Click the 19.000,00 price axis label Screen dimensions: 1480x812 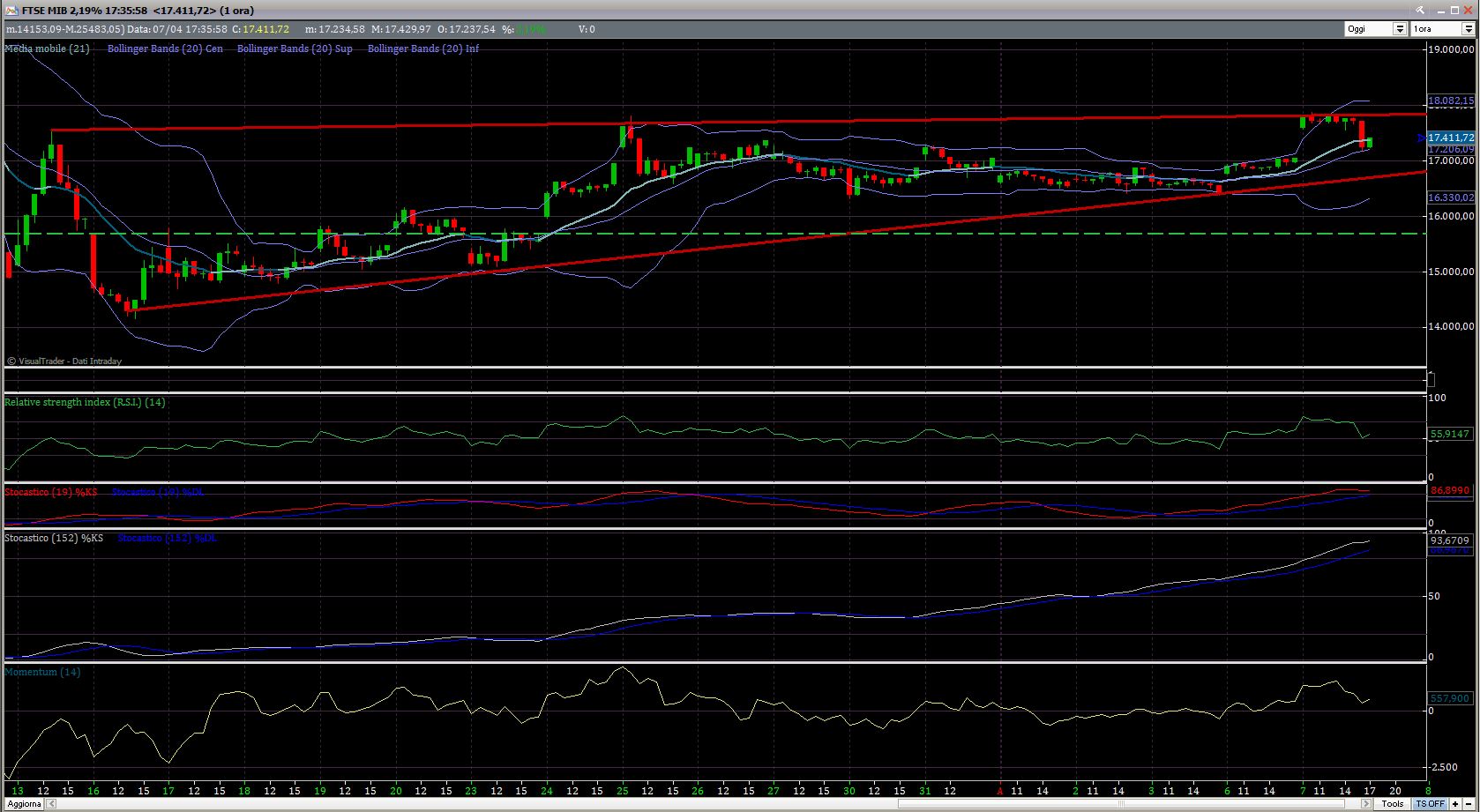1452,49
